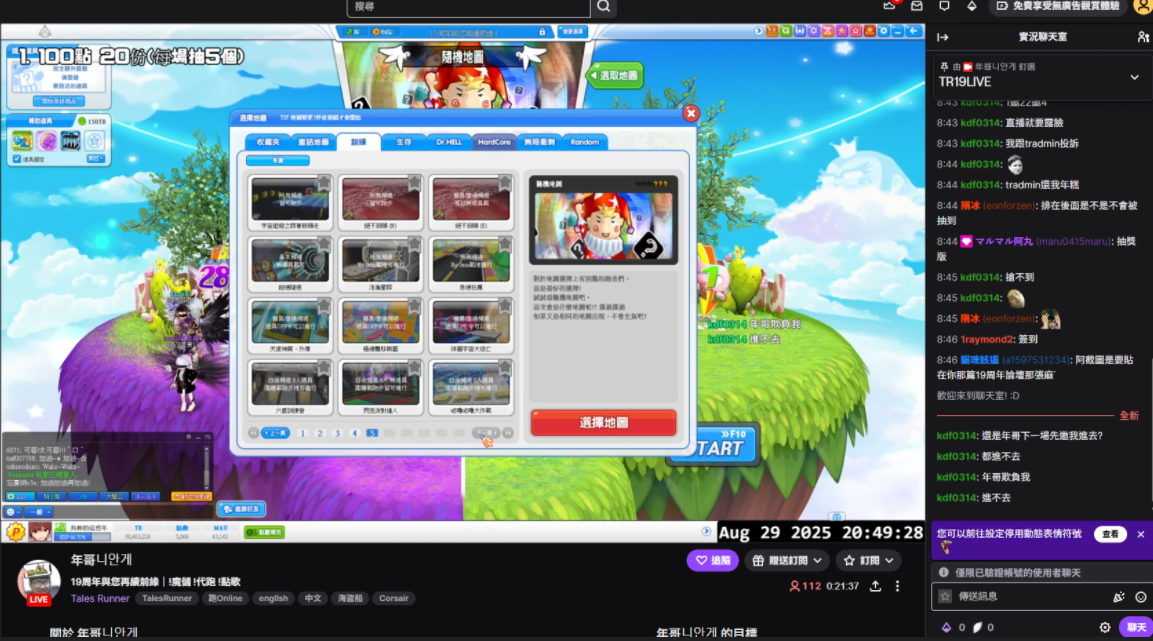Screen dimensions: 1153x641
Task: Open chat settings gear icon
Action: pyautogui.click(x=1105, y=627)
